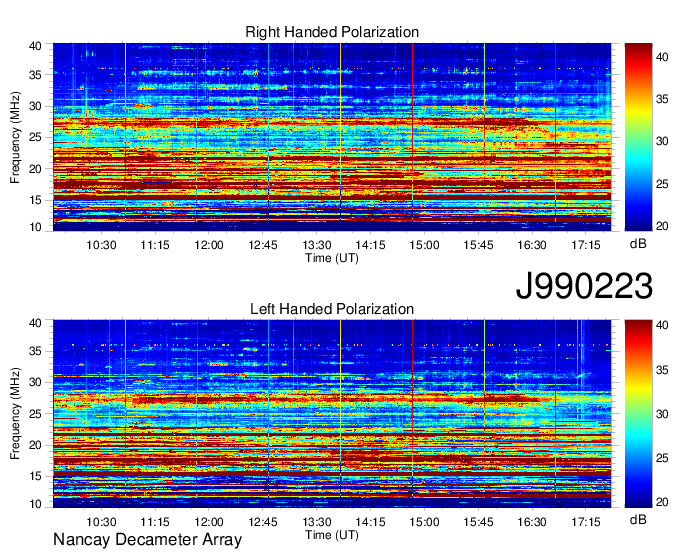The height and width of the screenshot is (552, 680).
Task: Click the right-handed plot color scale bar
Action: click(638, 137)
